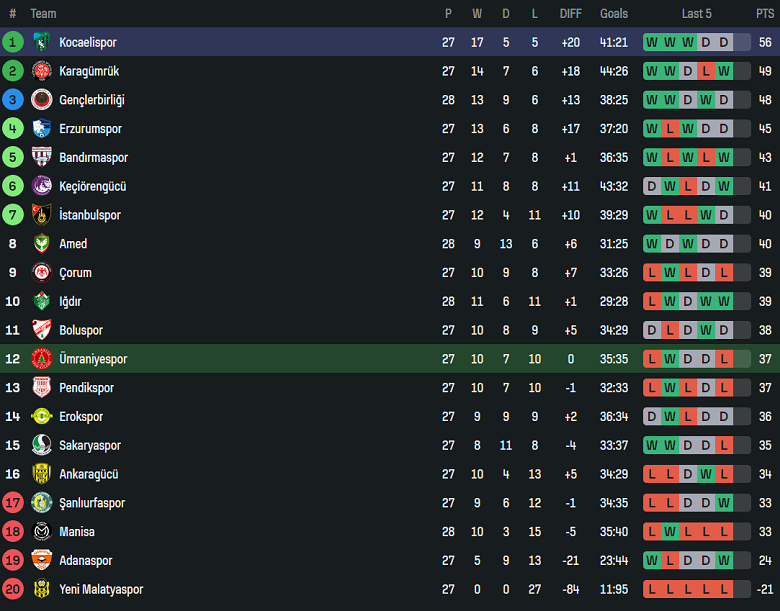This screenshot has width=780, height=611.
Task: Click the Ümraniyespor club crest icon
Action: [x=41, y=359]
